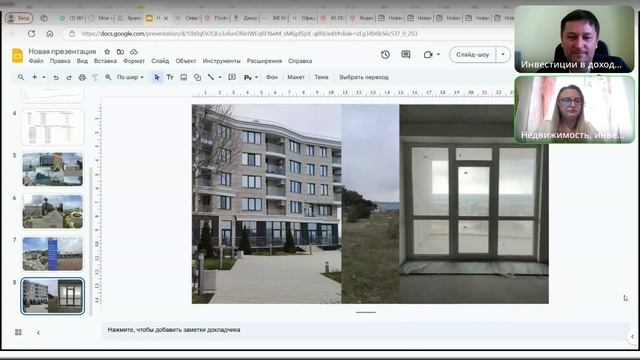This screenshot has height=360, width=640.
Task: Click the redo arrow icon
Action: [x=69, y=77]
